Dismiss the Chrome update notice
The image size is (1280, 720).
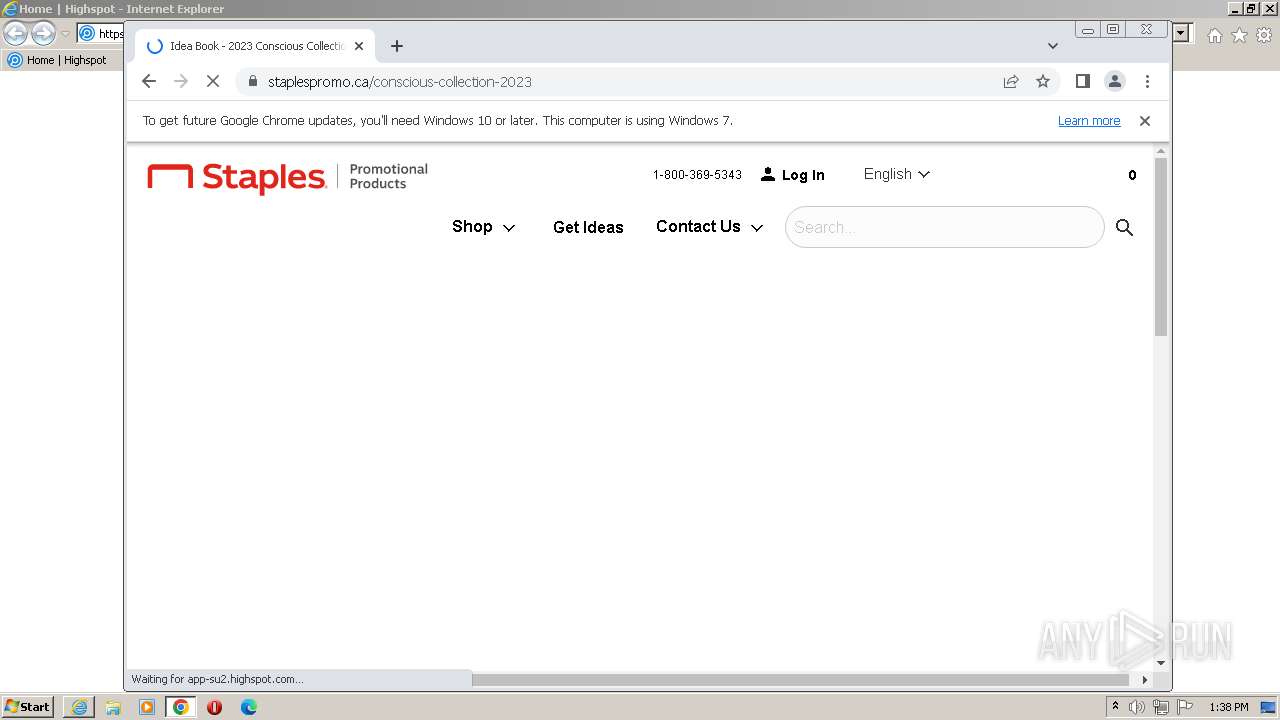tap(1145, 121)
